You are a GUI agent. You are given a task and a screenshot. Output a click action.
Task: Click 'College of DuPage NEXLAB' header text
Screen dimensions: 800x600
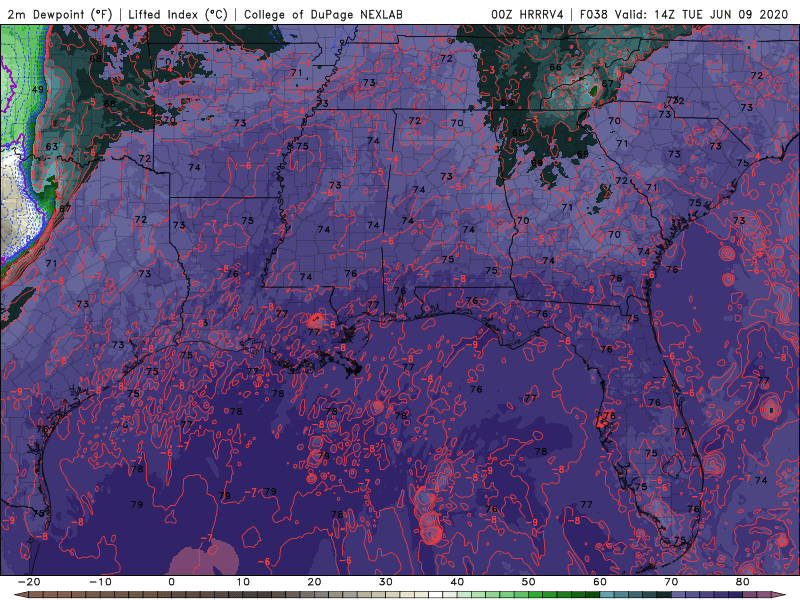(323, 14)
